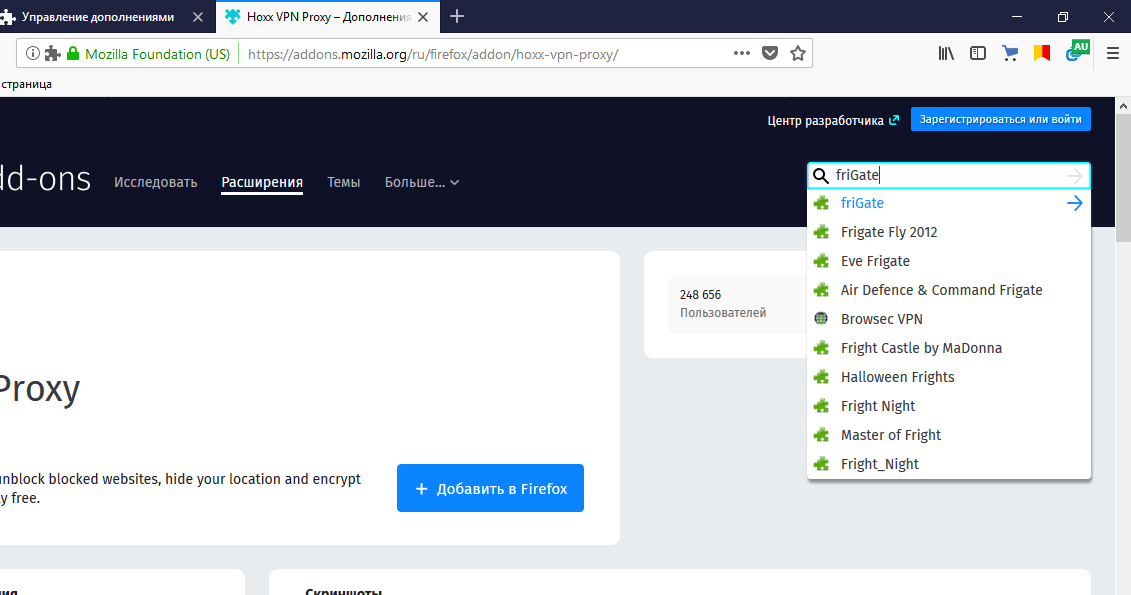Click the extension puzzle icon in address bar
Screen dimensions: 1131x595
(52, 53)
